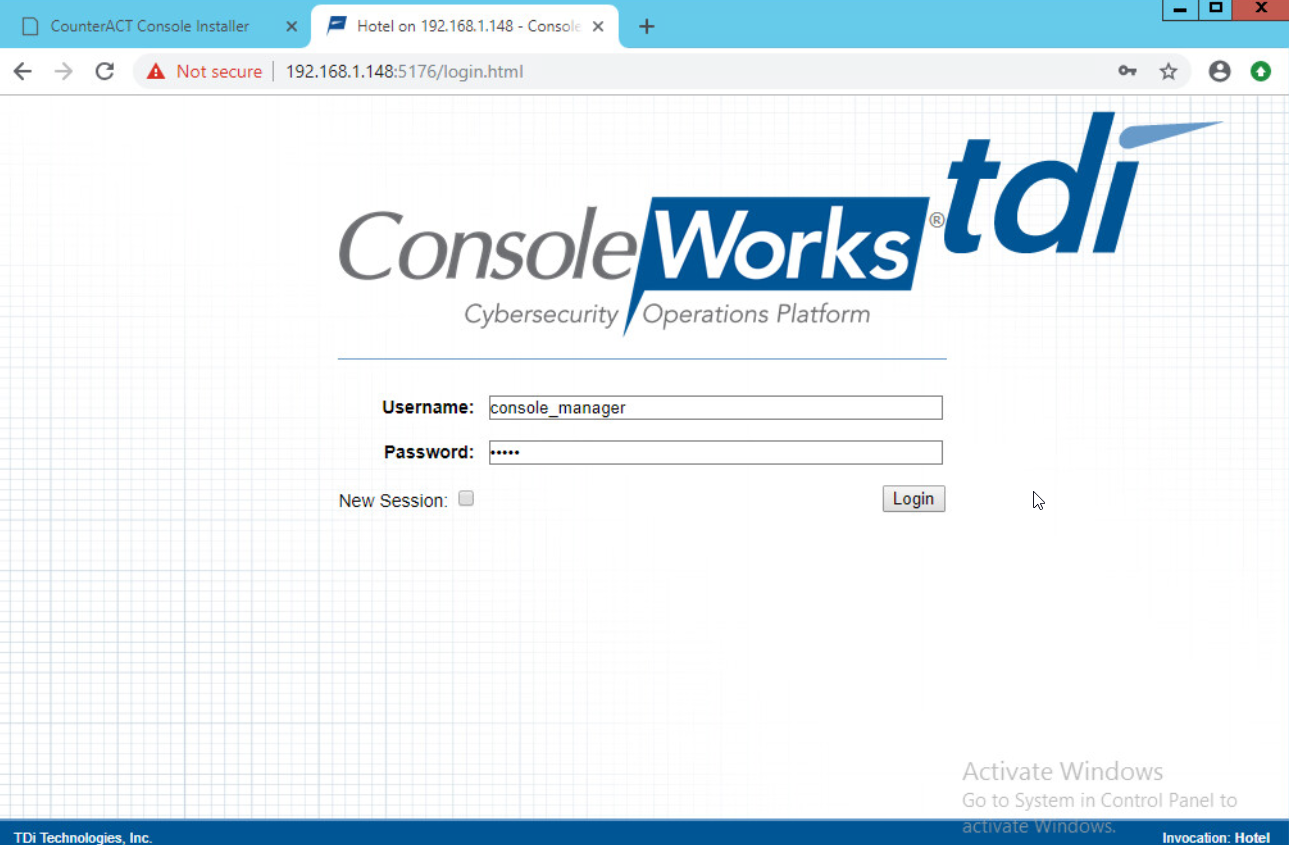This screenshot has height=845, width=1289.
Task: Click the browser forward arrow
Action: point(64,71)
